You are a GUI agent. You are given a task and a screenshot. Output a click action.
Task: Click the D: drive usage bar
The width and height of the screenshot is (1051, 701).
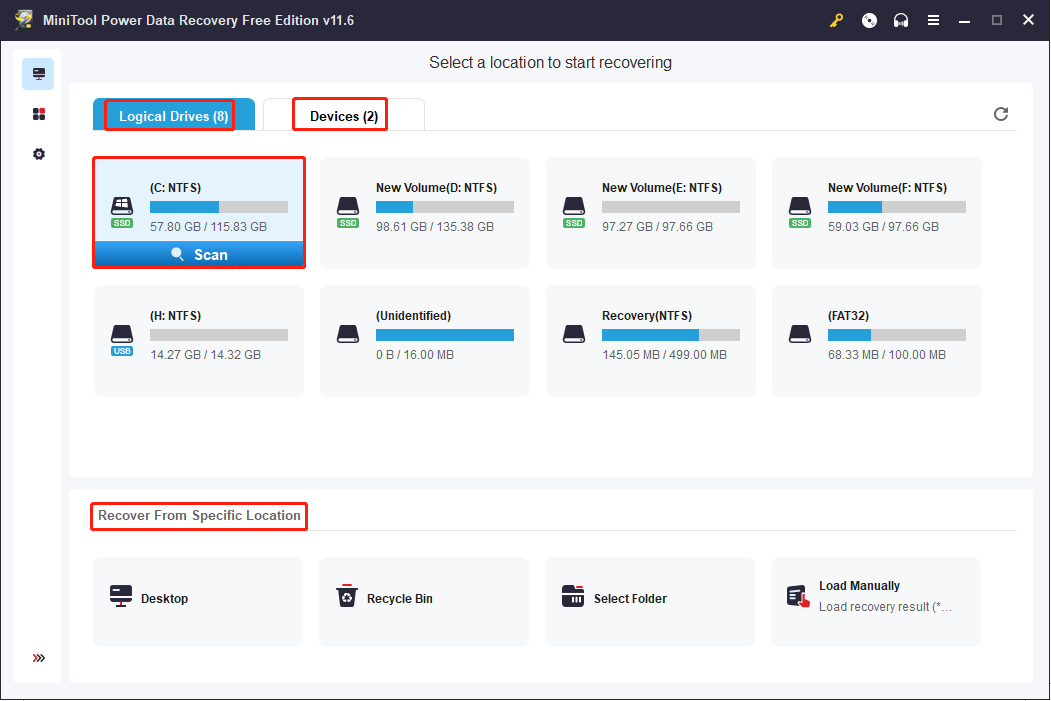pos(445,207)
